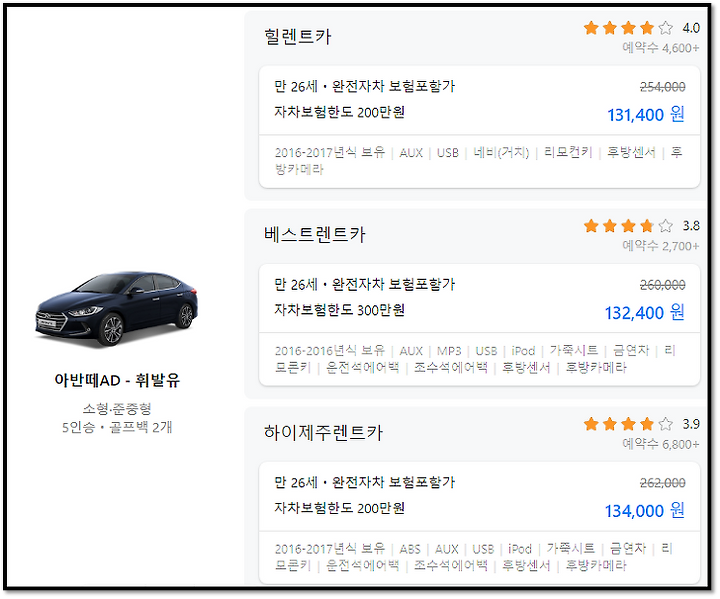Viewport: 720px width, 599px height.
Task: Click the struck-through 260,000 original price
Action: (663, 284)
